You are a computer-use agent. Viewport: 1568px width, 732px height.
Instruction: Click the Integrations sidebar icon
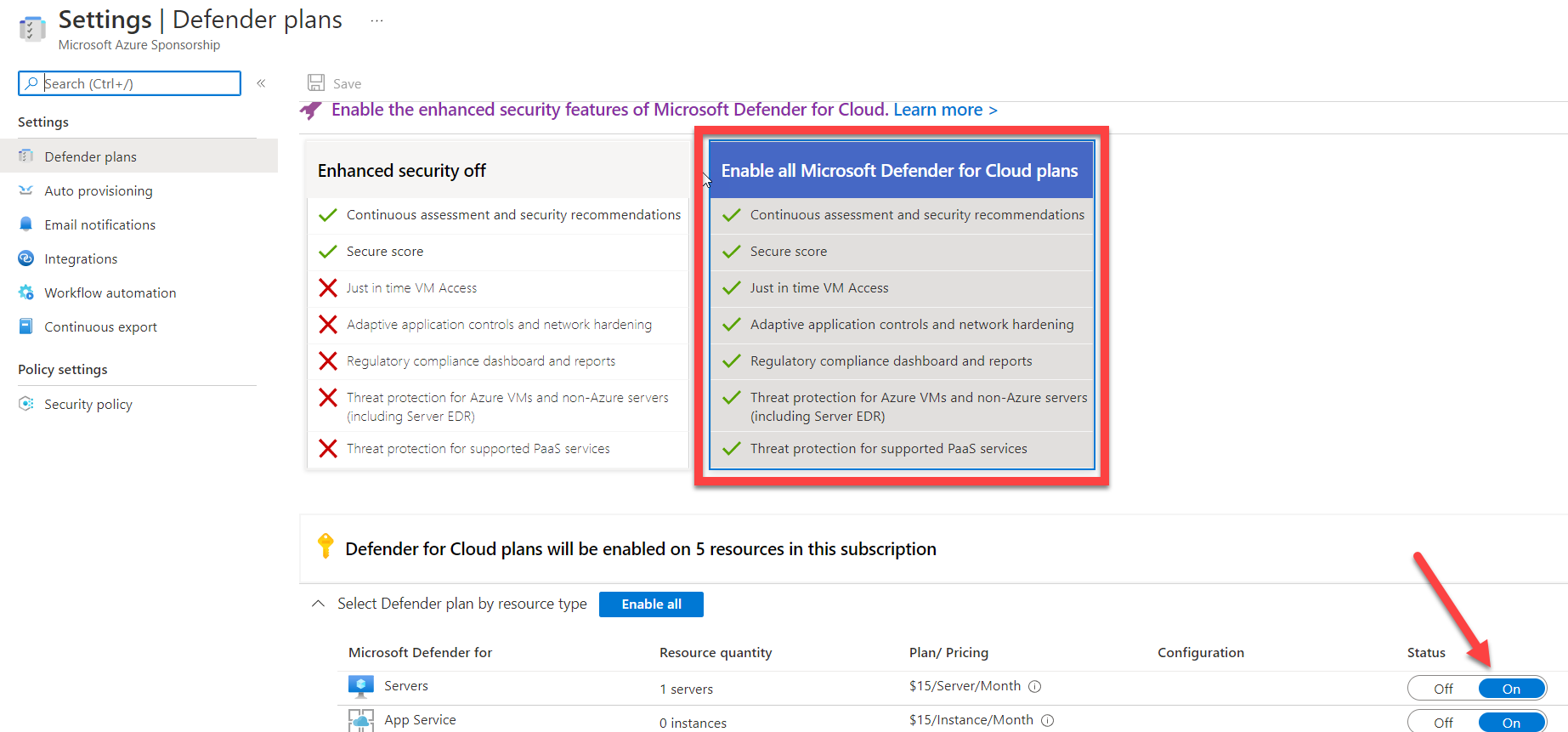[26, 258]
